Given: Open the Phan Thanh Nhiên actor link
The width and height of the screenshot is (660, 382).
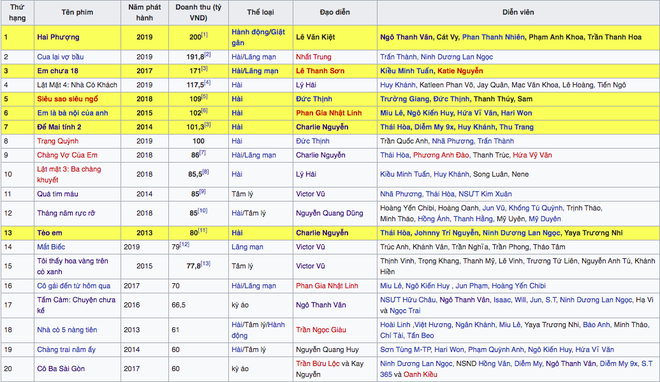Looking at the screenshot, I should pyautogui.click(x=493, y=37).
